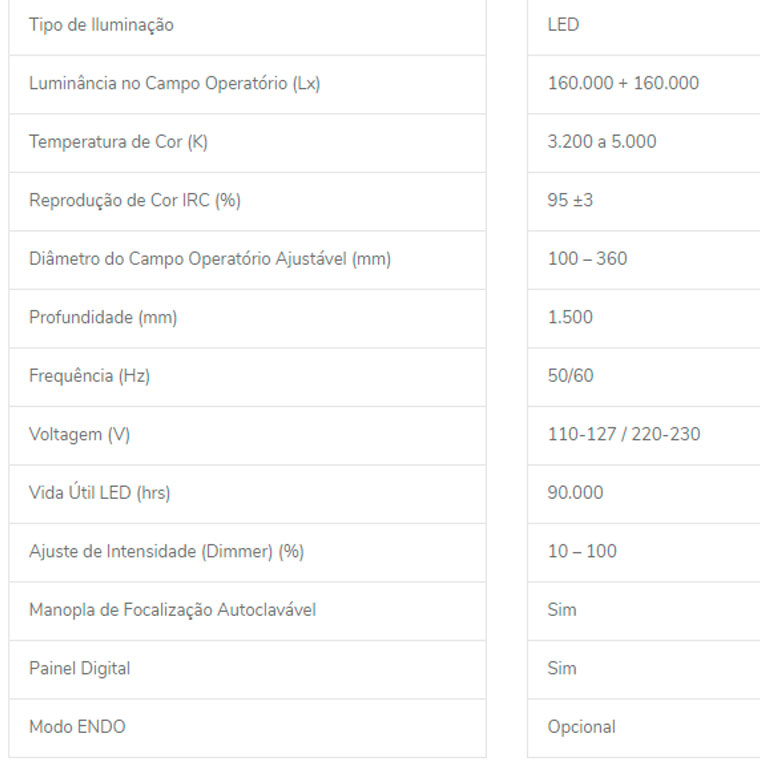Select the 'Vida Útil LED (hrs)' label
This screenshot has height=760, width=760.
coord(100,493)
